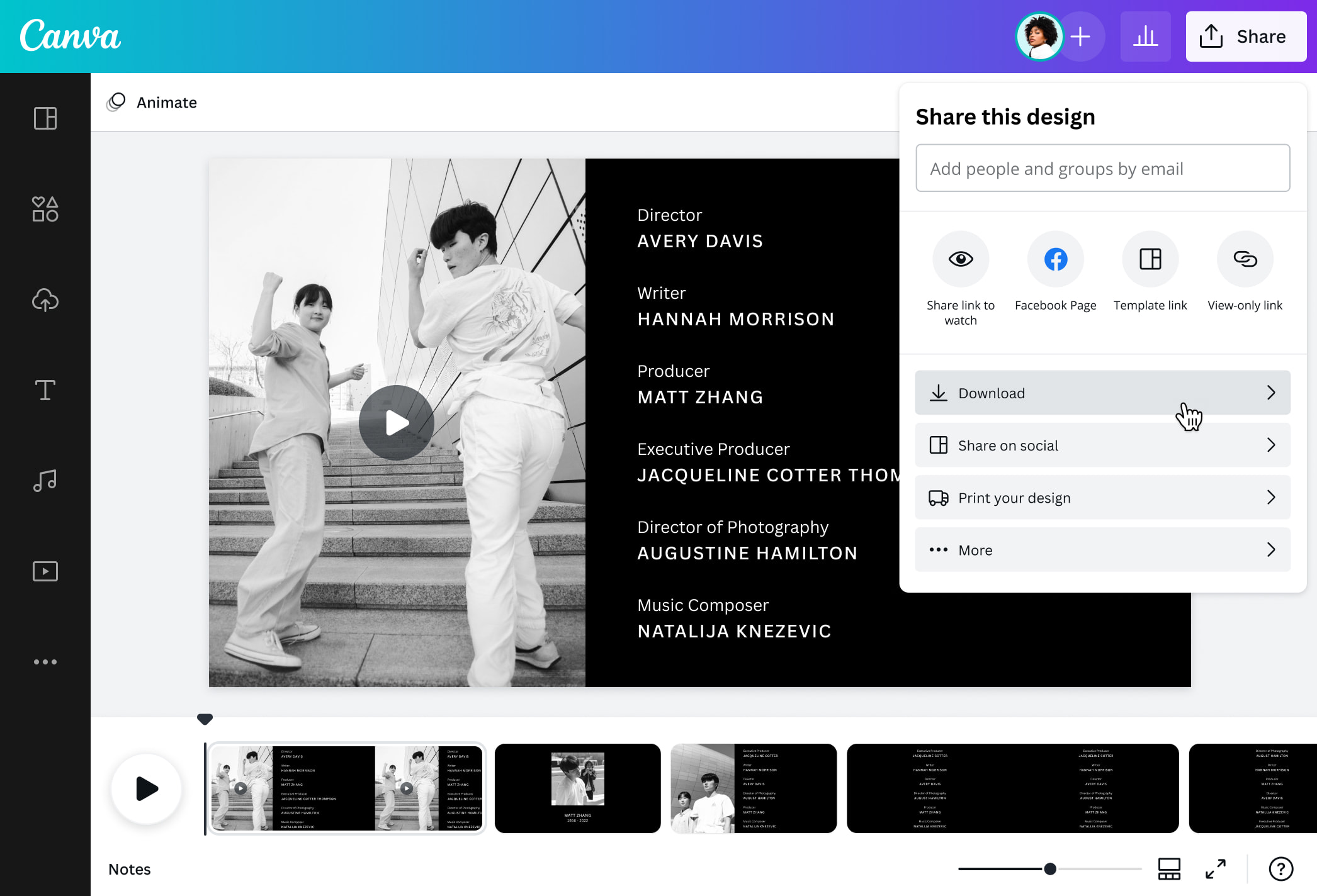Open the Templates panel in the sidebar
Viewport: 1317px width, 896px height.
(x=45, y=118)
